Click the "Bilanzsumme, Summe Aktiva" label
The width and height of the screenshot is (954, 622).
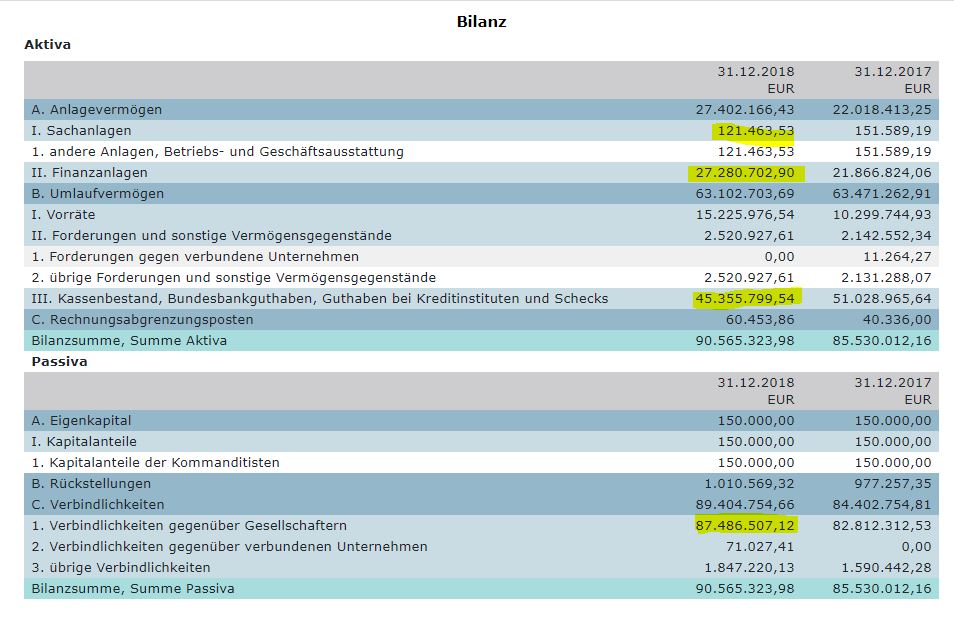point(130,341)
